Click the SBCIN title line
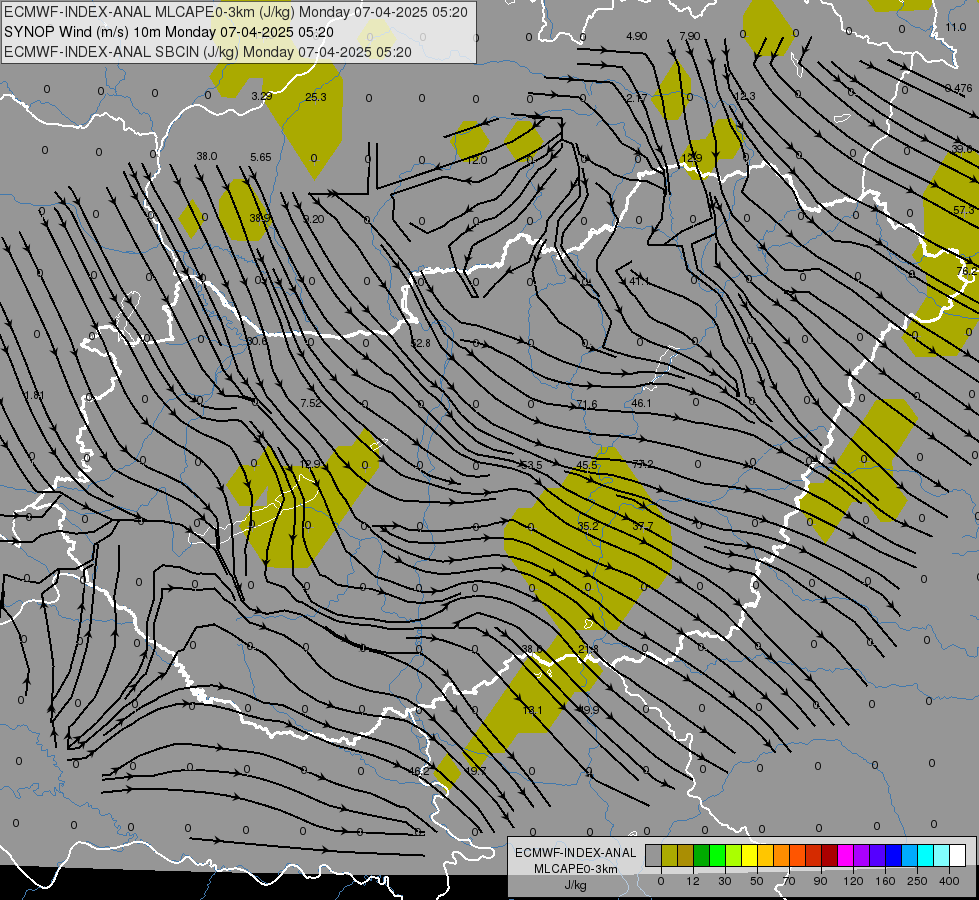The width and height of the screenshot is (979, 900). (208, 52)
